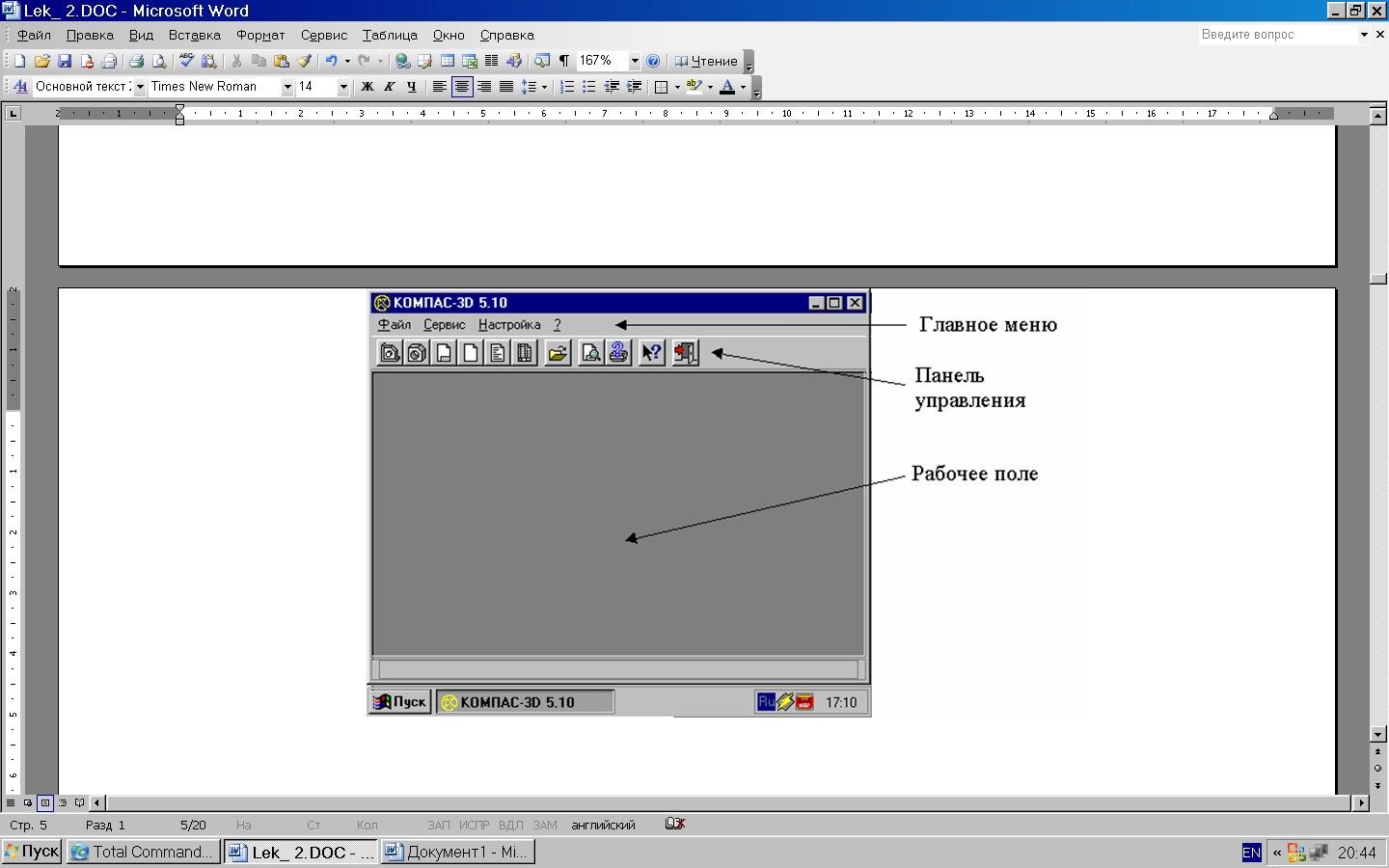The image size is (1389, 868).
Task: Align text to the right
Action: [484, 87]
